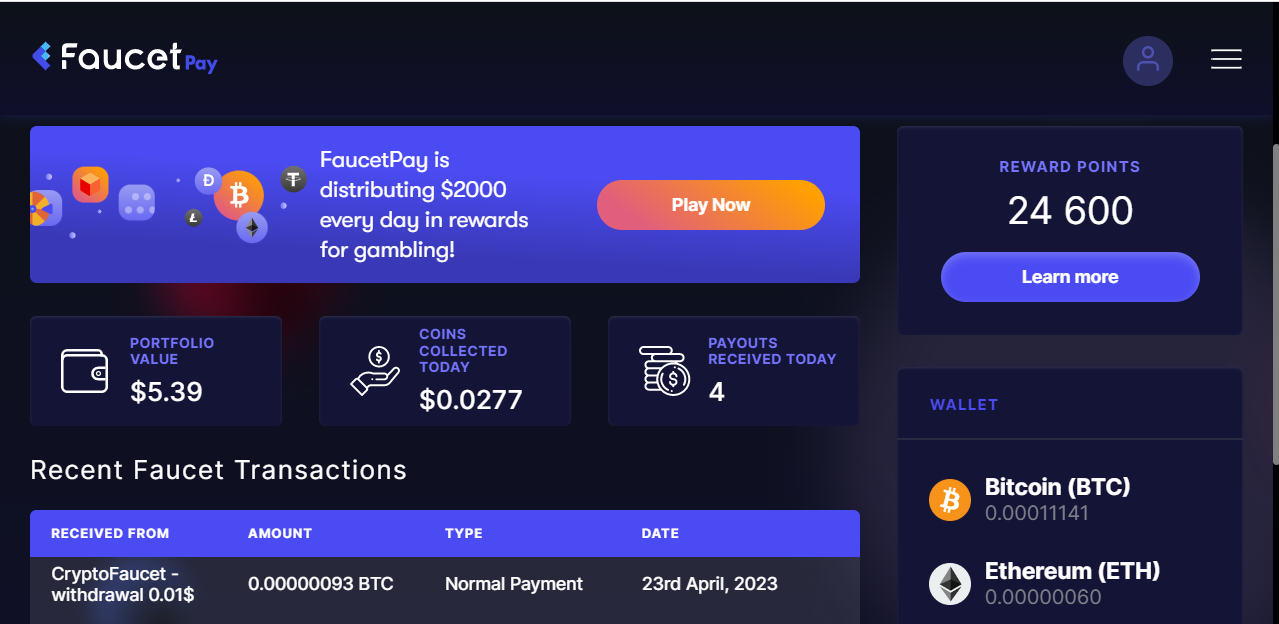
Task: Click the orange Bitcoin coin in banner
Action: pyautogui.click(x=238, y=195)
